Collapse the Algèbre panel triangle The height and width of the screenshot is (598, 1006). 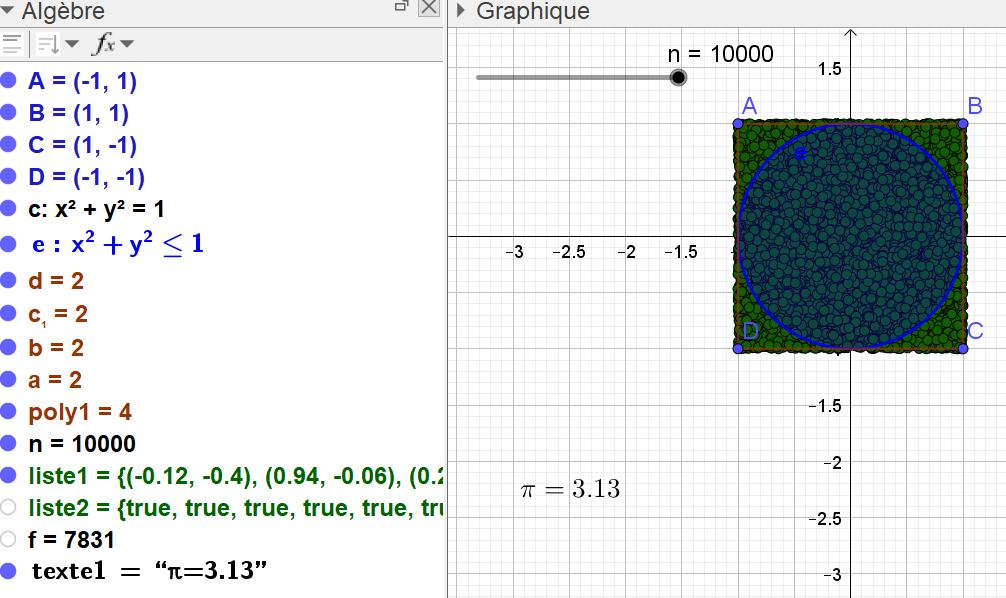(x=8, y=10)
